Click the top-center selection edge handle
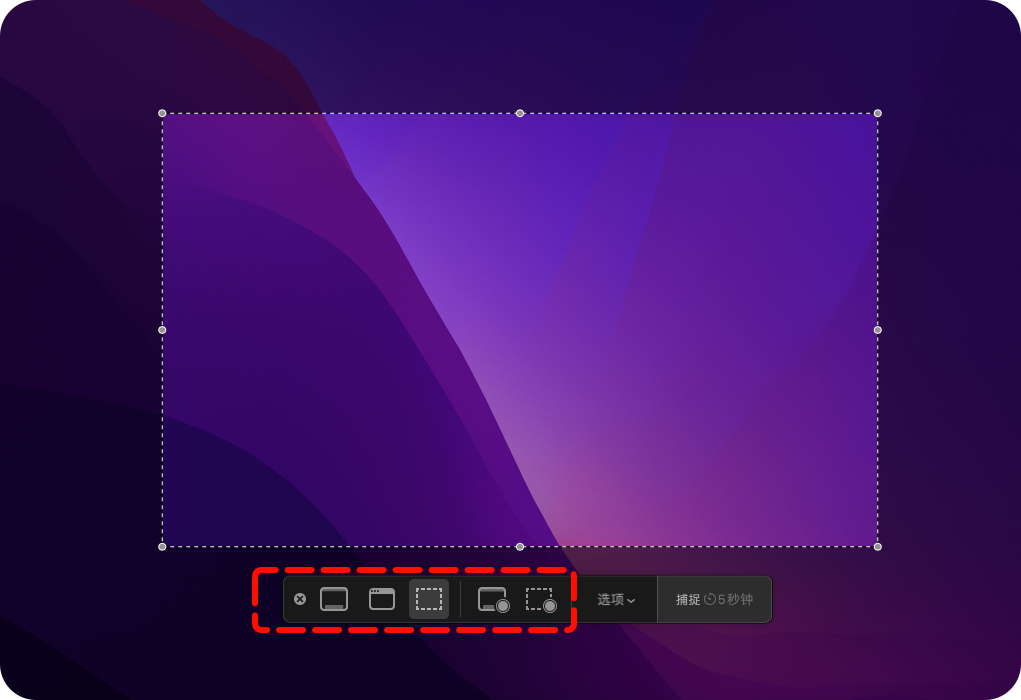The image size is (1021, 700). tap(520, 113)
